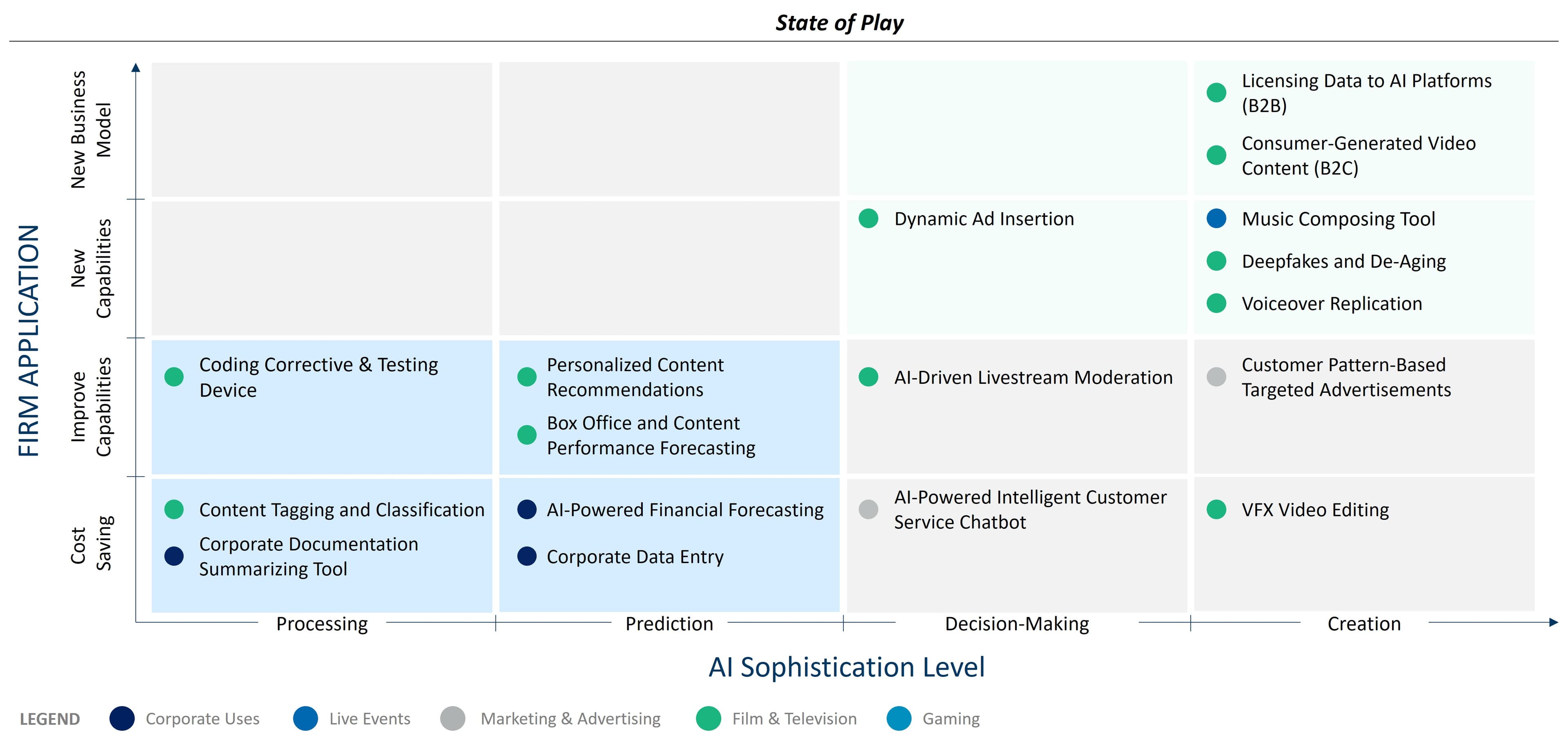
Task: Select the gray dot beside Customer Pattern-Based Targeted Advertisements
Action: tap(1216, 376)
